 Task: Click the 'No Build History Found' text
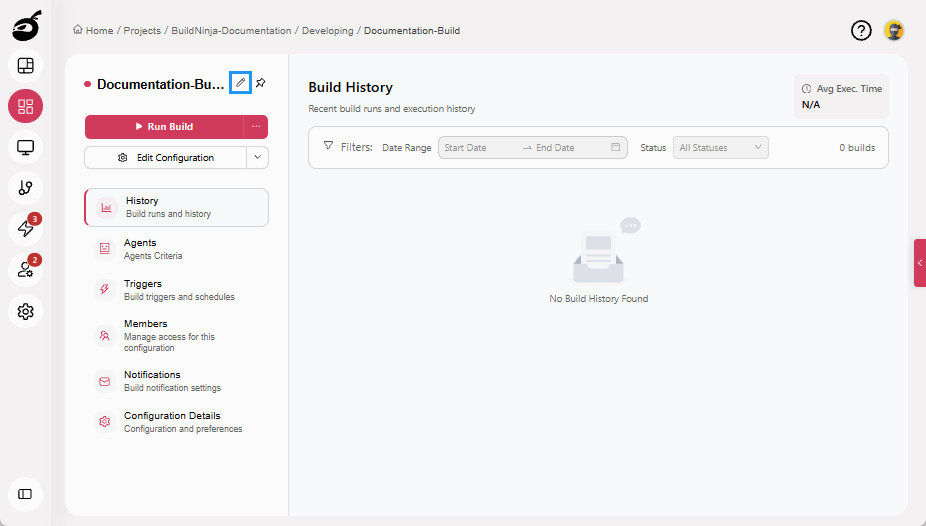[598, 299]
